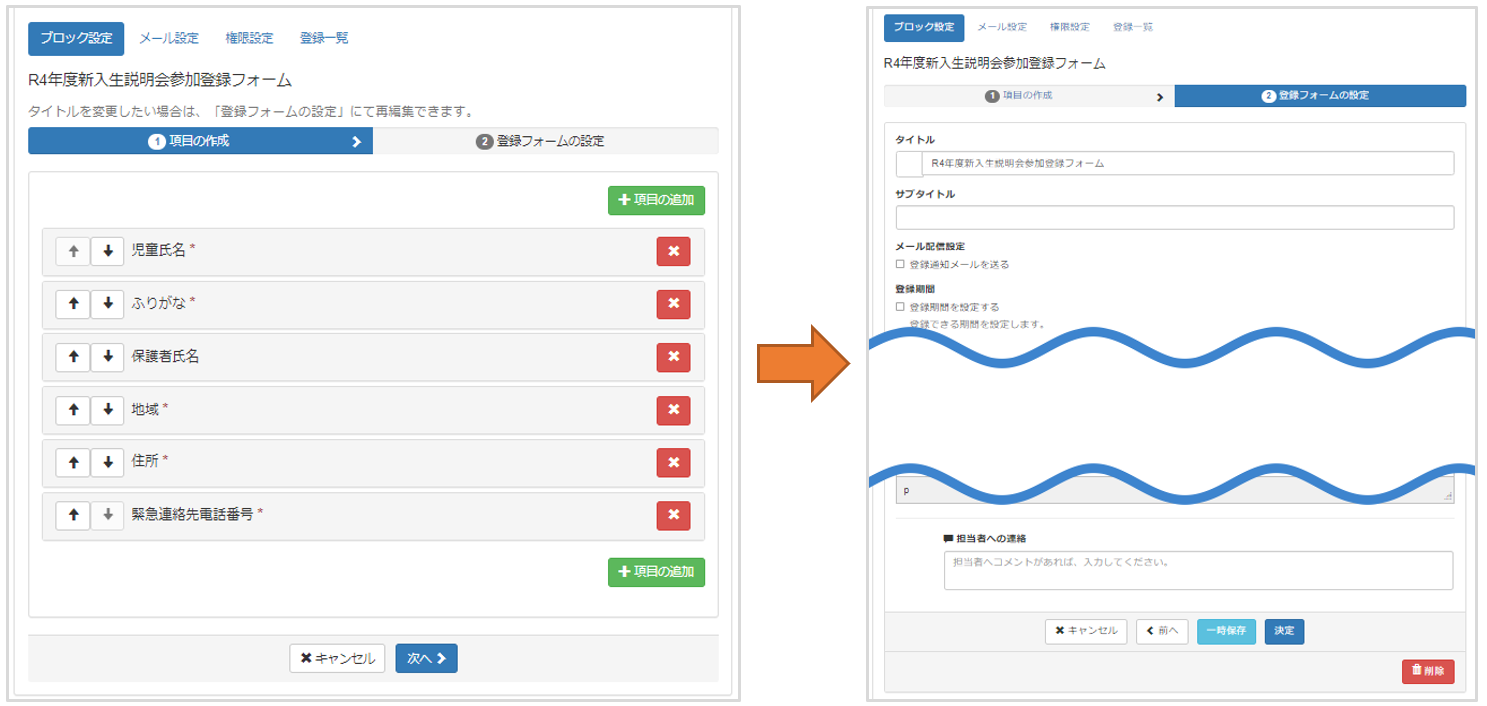Delete the 保護者氏名 item with red X
1487x706 pixels.
point(673,356)
